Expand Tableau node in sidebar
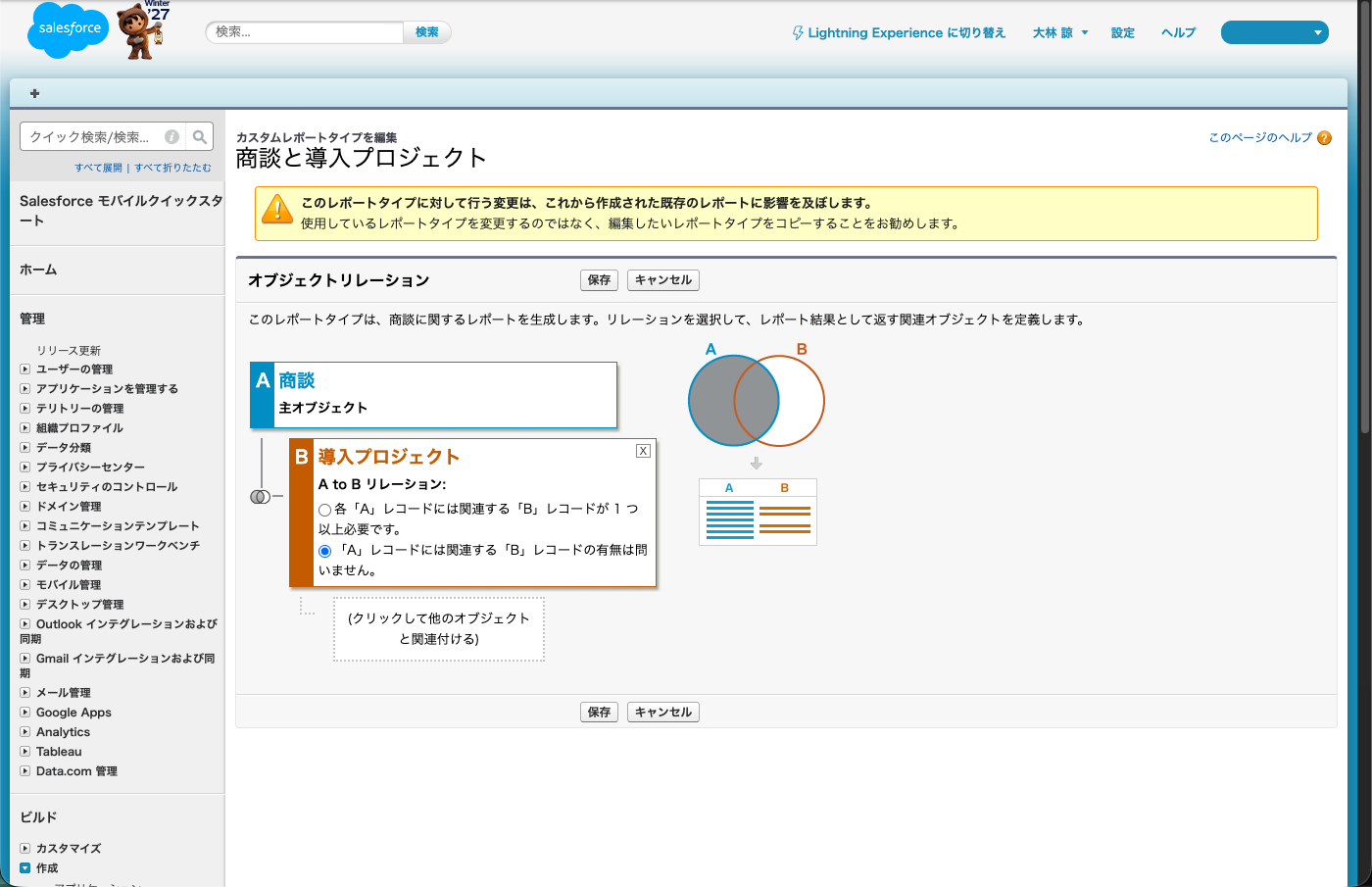 pyautogui.click(x=25, y=752)
